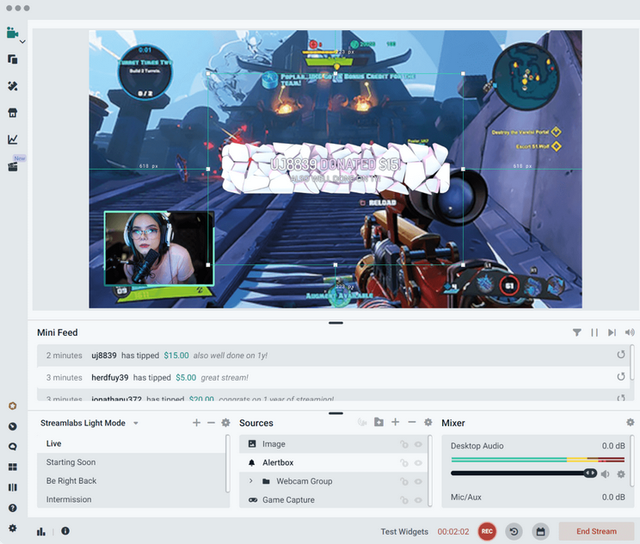The image size is (640, 544).
Task: Replay the uj8839 tip alert
Action: 621,355
